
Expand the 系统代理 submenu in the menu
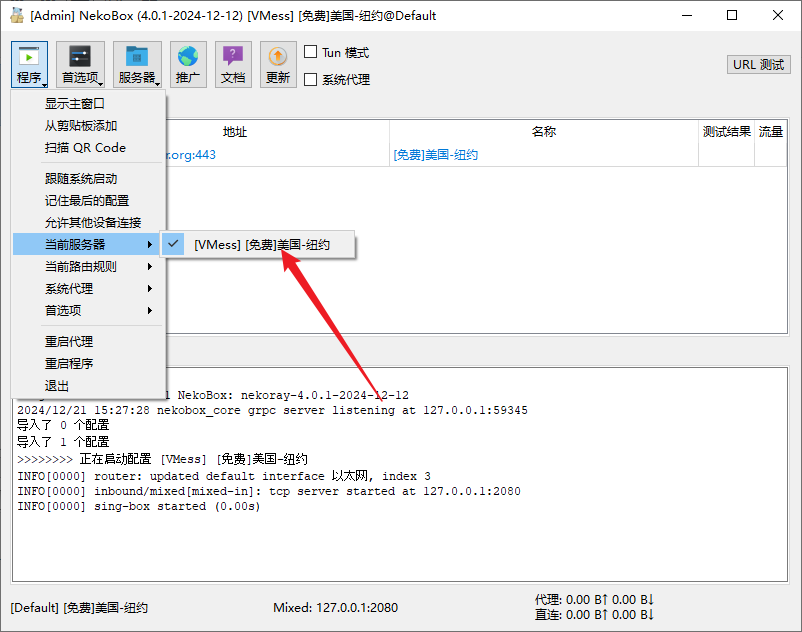88,288
